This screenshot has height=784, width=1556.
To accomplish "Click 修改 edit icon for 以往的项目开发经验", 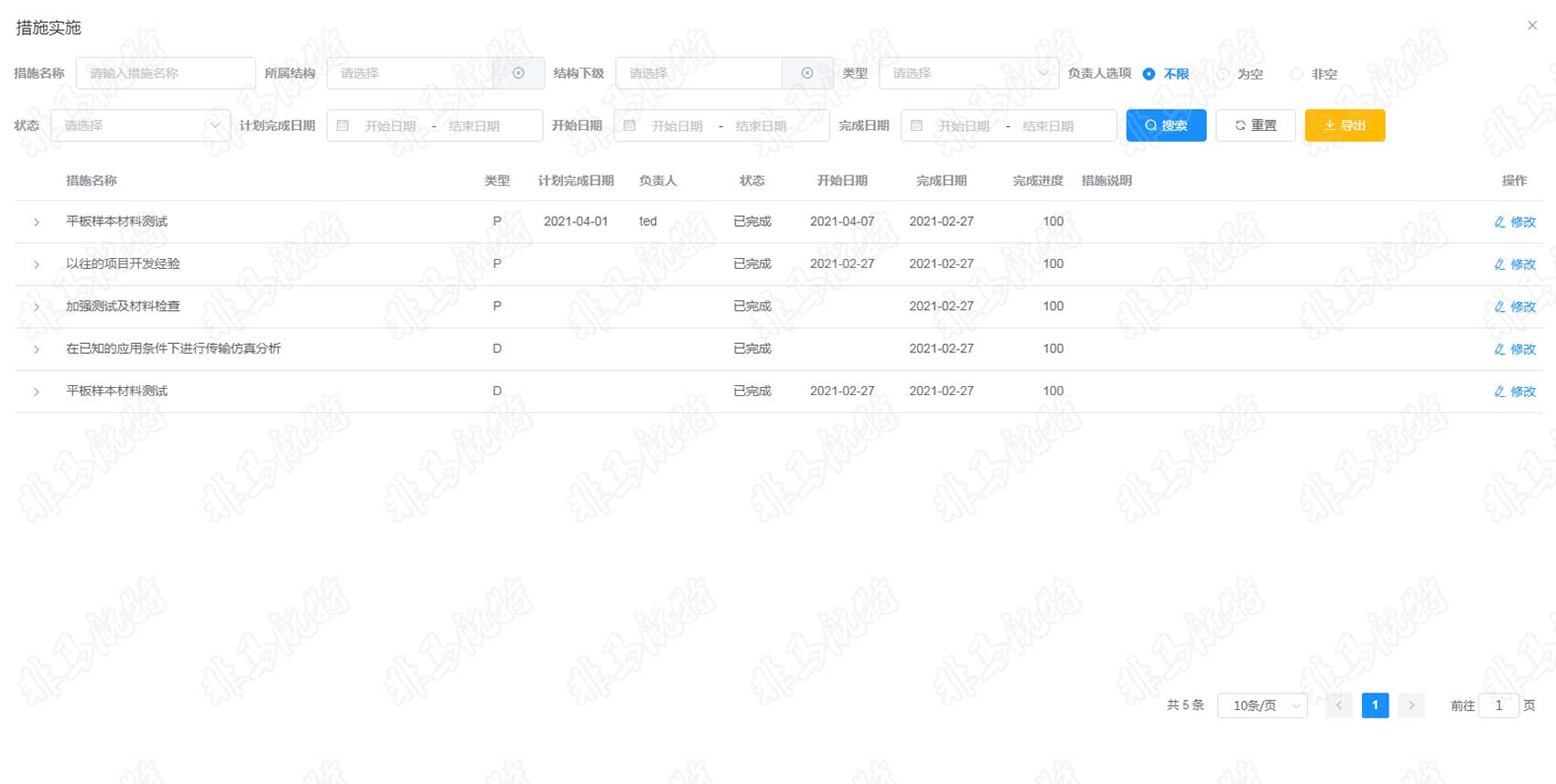I will click(1499, 264).
